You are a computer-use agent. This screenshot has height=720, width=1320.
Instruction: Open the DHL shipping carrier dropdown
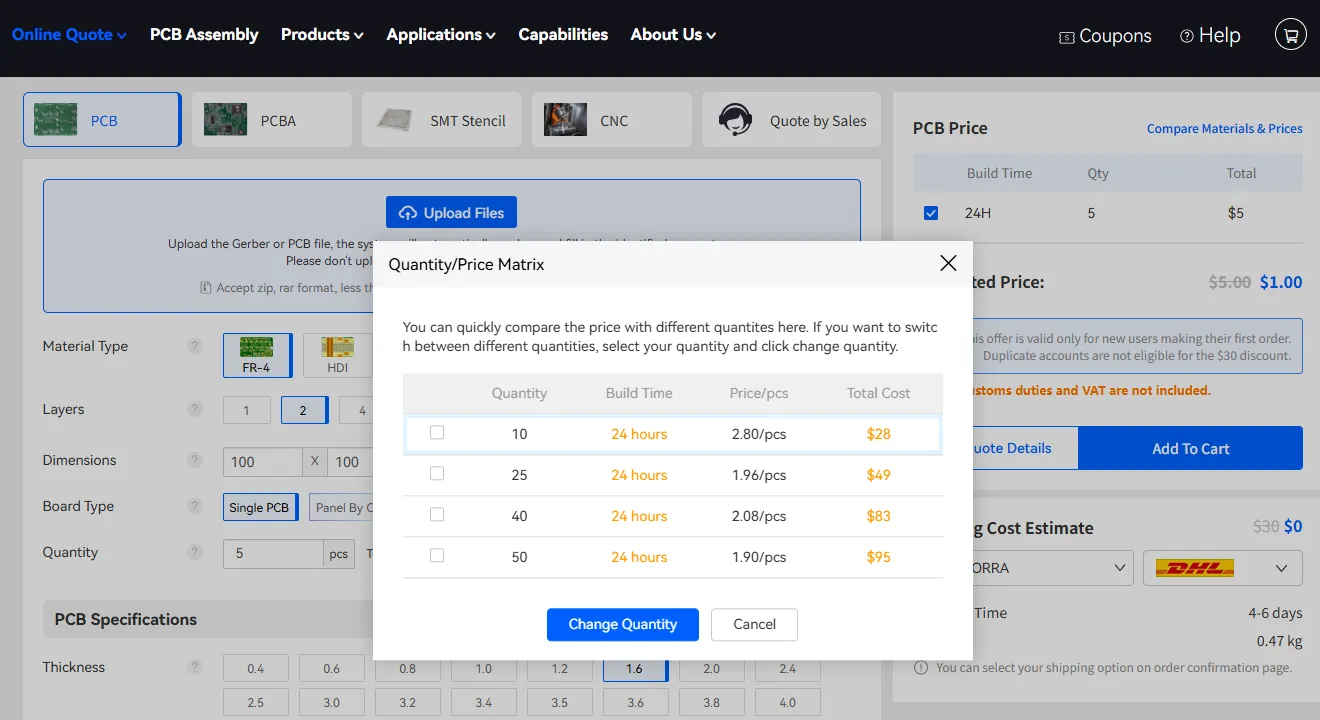[1223, 568]
